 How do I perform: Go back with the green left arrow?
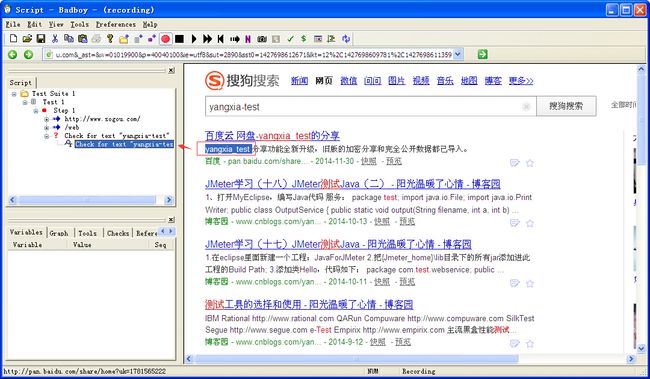(x=13, y=54)
